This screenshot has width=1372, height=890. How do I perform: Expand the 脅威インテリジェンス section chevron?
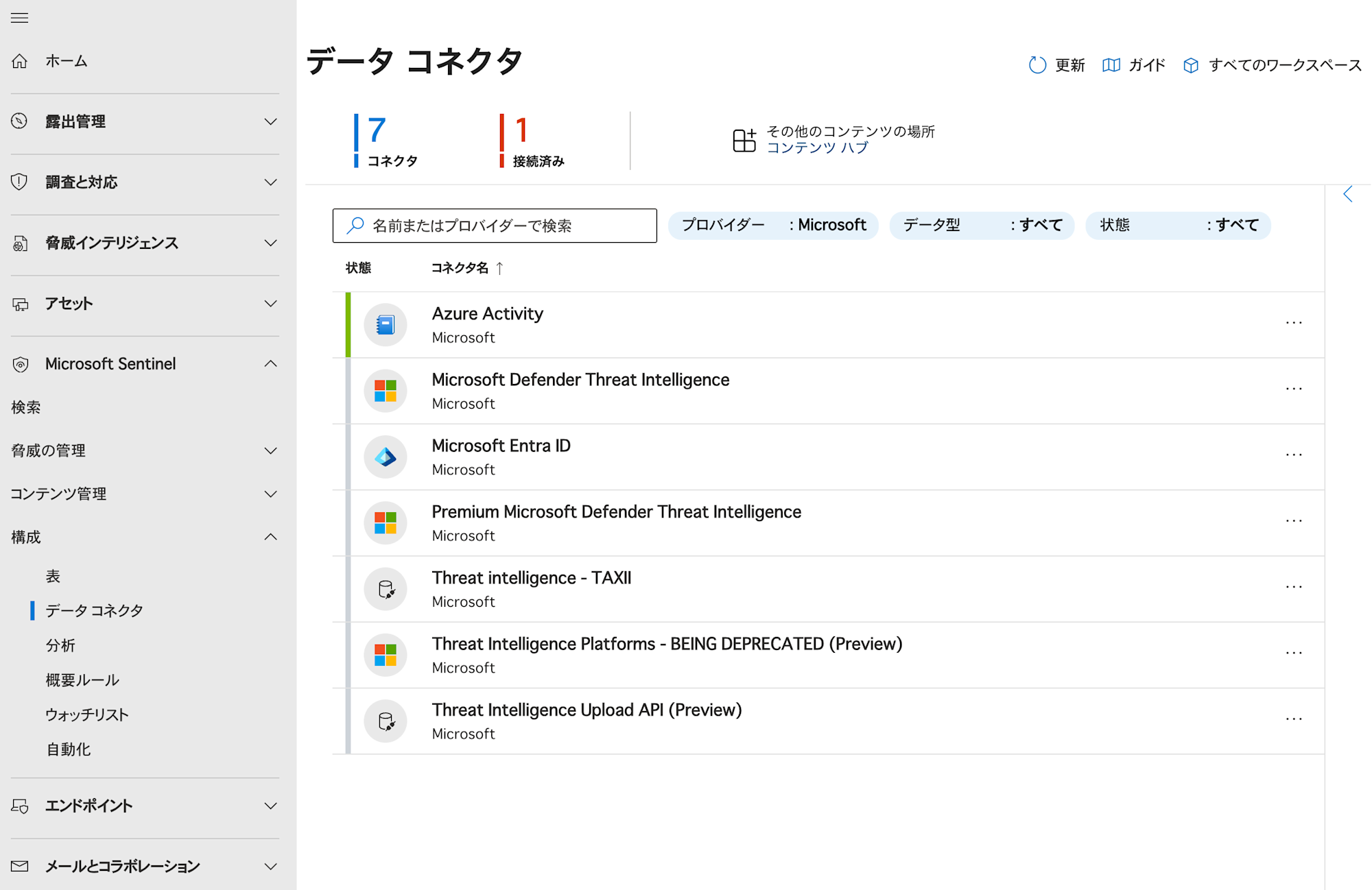pyautogui.click(x=271, y=243)
